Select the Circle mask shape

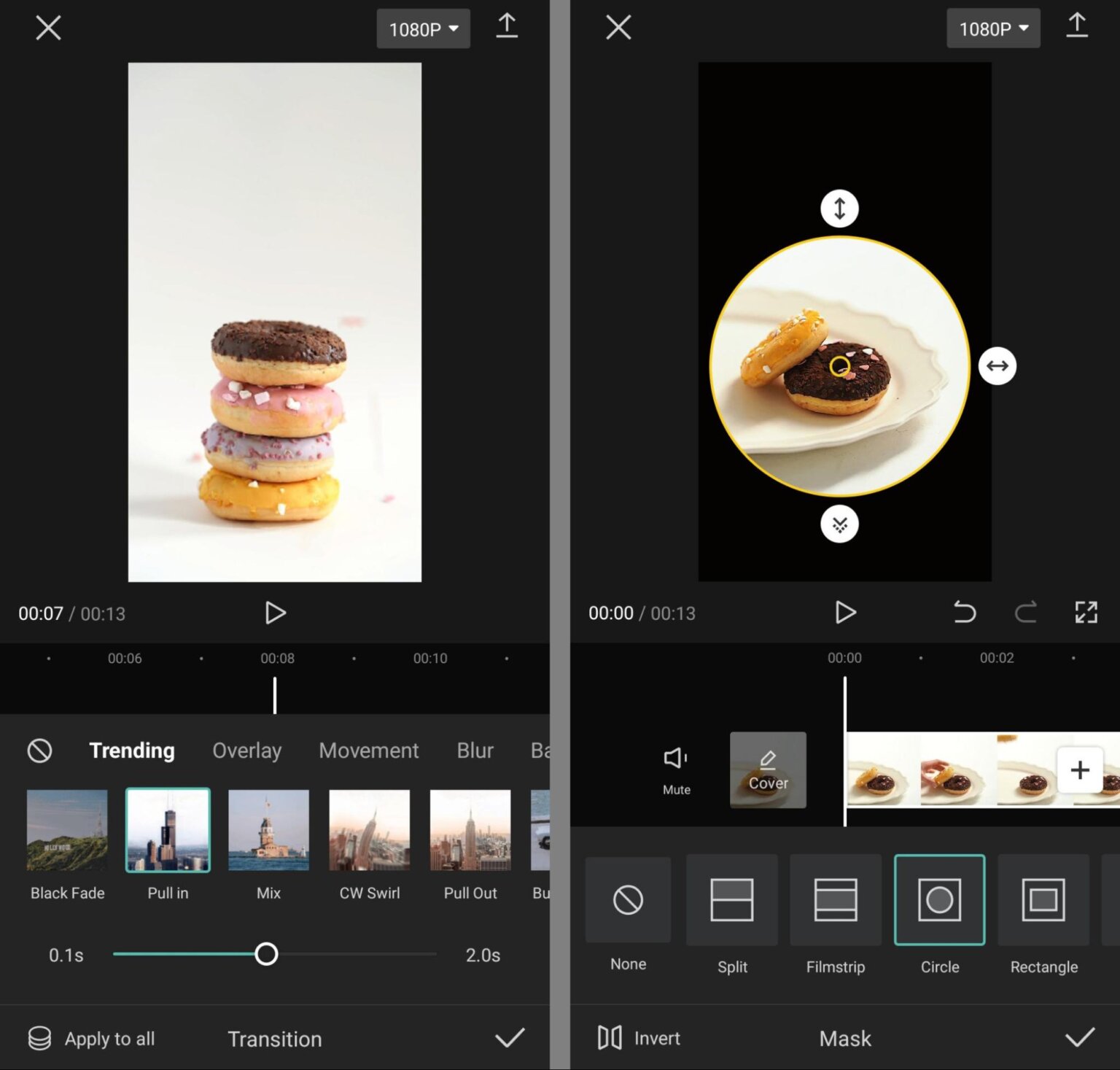[x=939, y=899]
